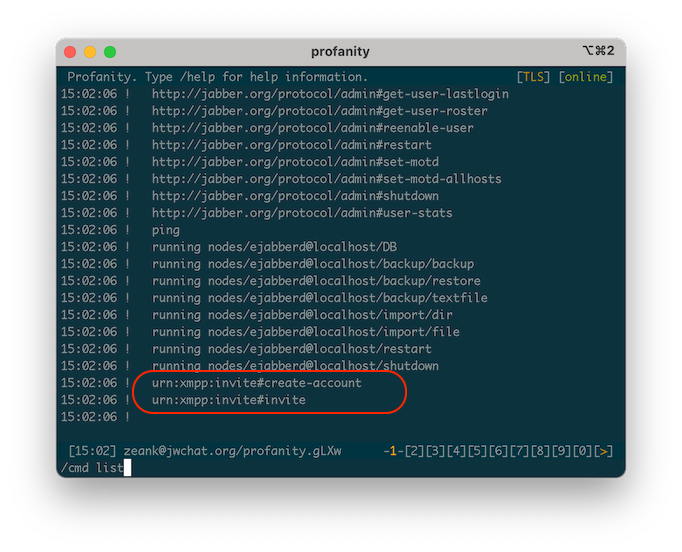Image resolution: width=682 pixels, height=552 pixels.
Task: Click the admin#get-user-lastlogin line
Action: point(330,94)
